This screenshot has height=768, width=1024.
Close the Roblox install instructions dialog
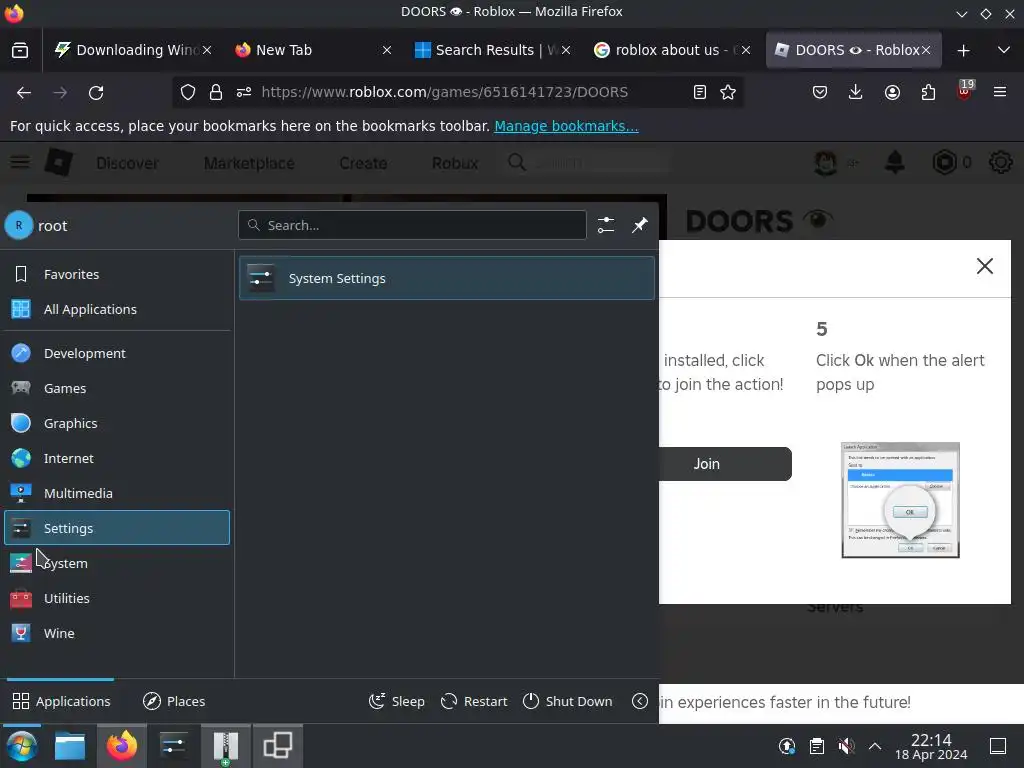[985, 266]
